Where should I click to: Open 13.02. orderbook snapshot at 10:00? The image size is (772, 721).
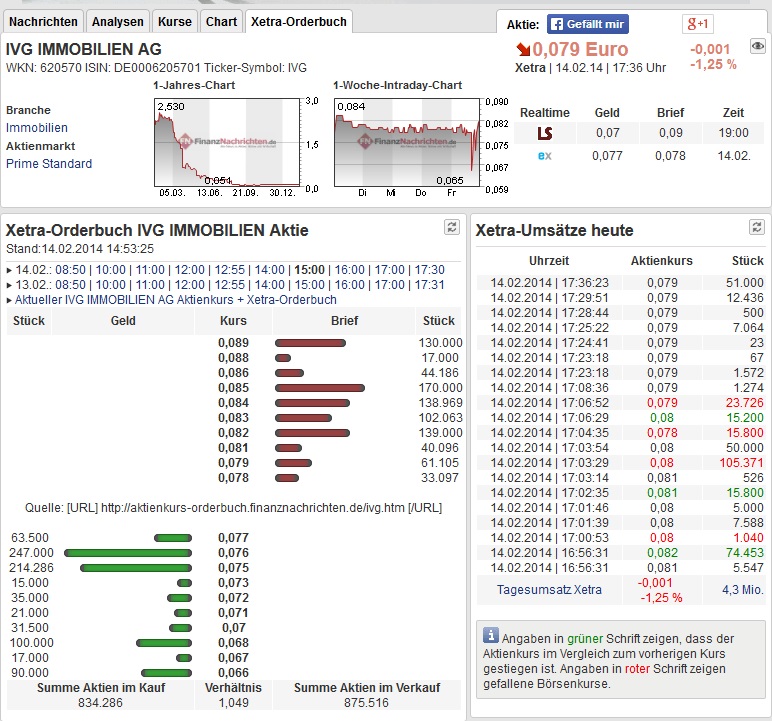pyautogui.click(x=111, y=285)
